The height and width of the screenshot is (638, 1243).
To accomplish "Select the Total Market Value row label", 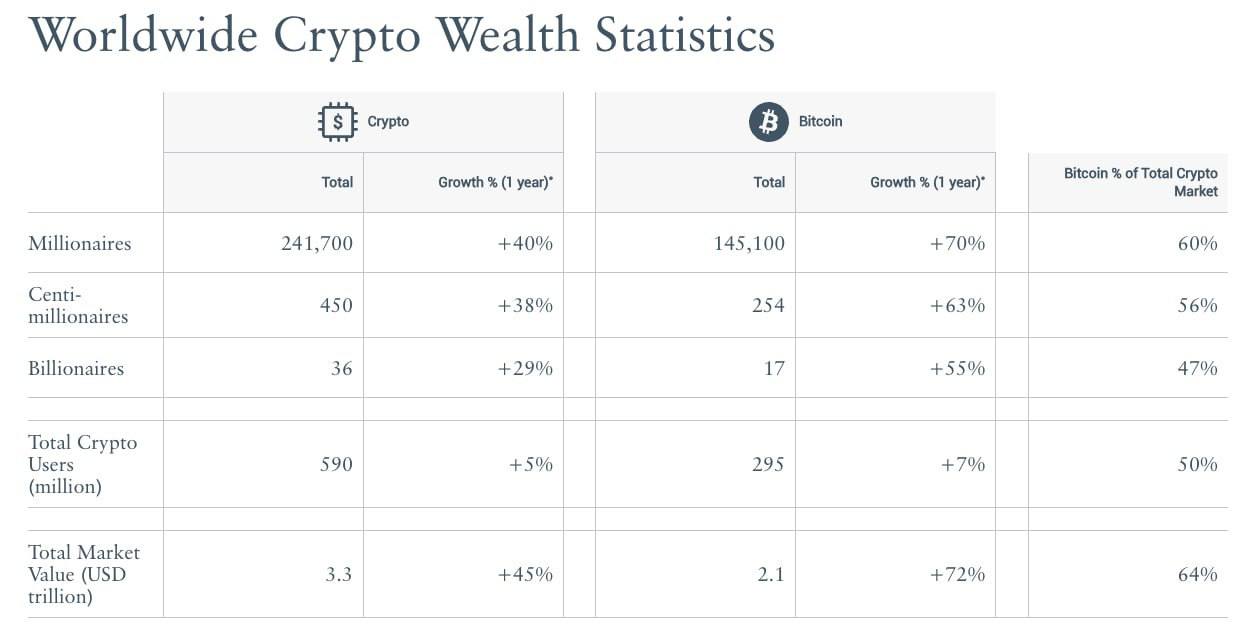I will [x=84, y=574].
